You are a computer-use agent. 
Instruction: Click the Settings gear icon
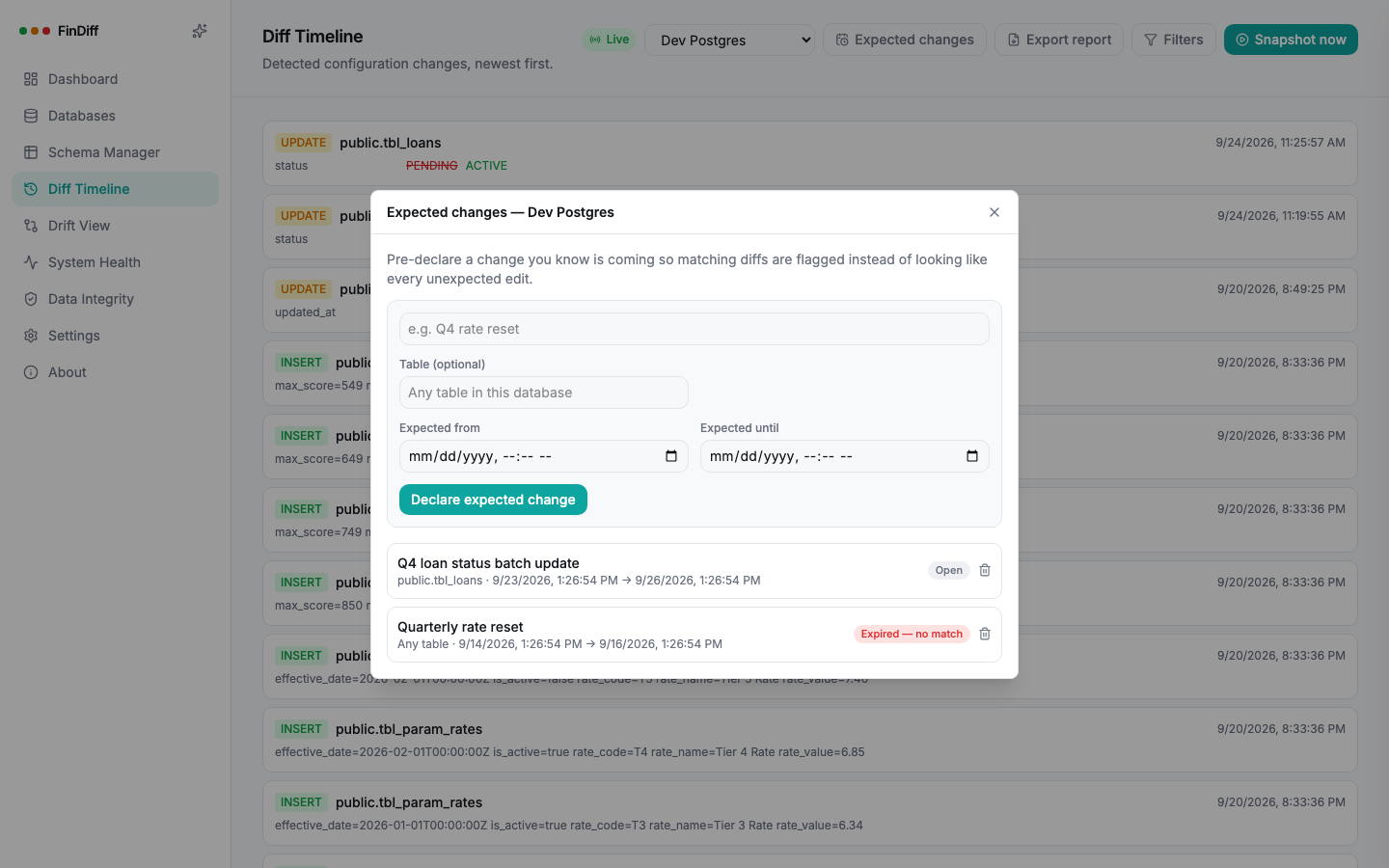click(31, 336)
